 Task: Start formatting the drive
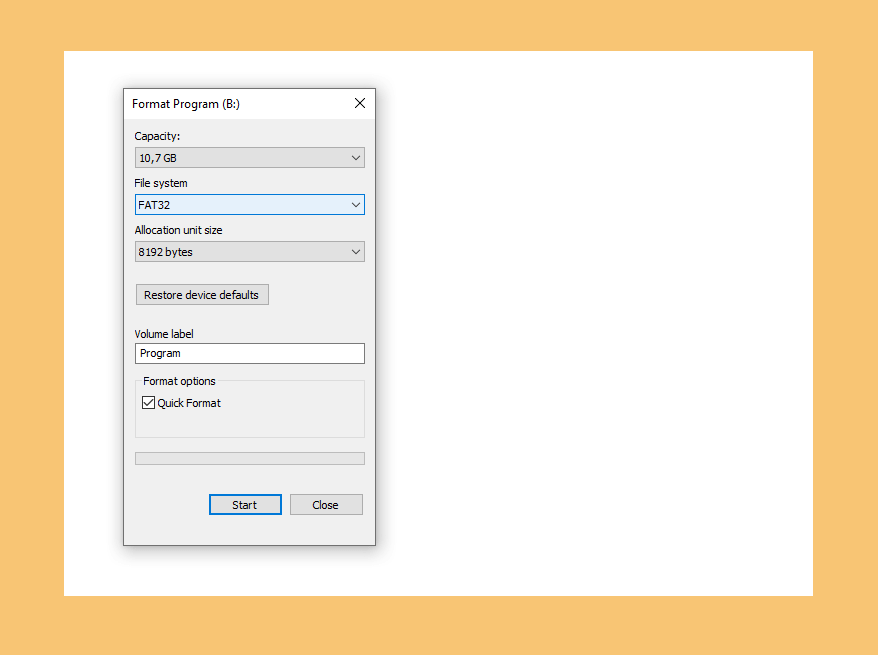coord(245,504)
